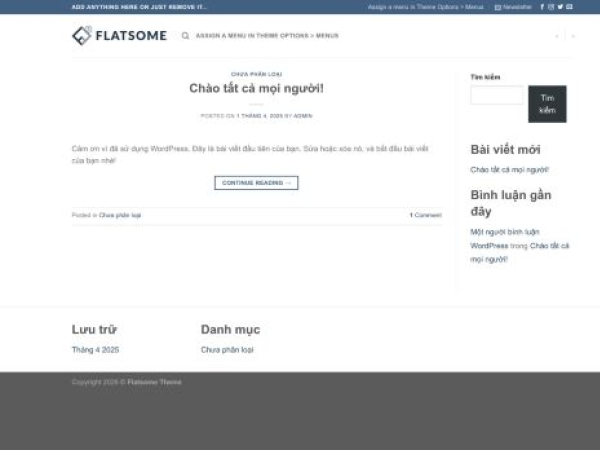Open commenter 'Một người bình luận WordPress' link
The image size is (600, 450).
[505, 239]
